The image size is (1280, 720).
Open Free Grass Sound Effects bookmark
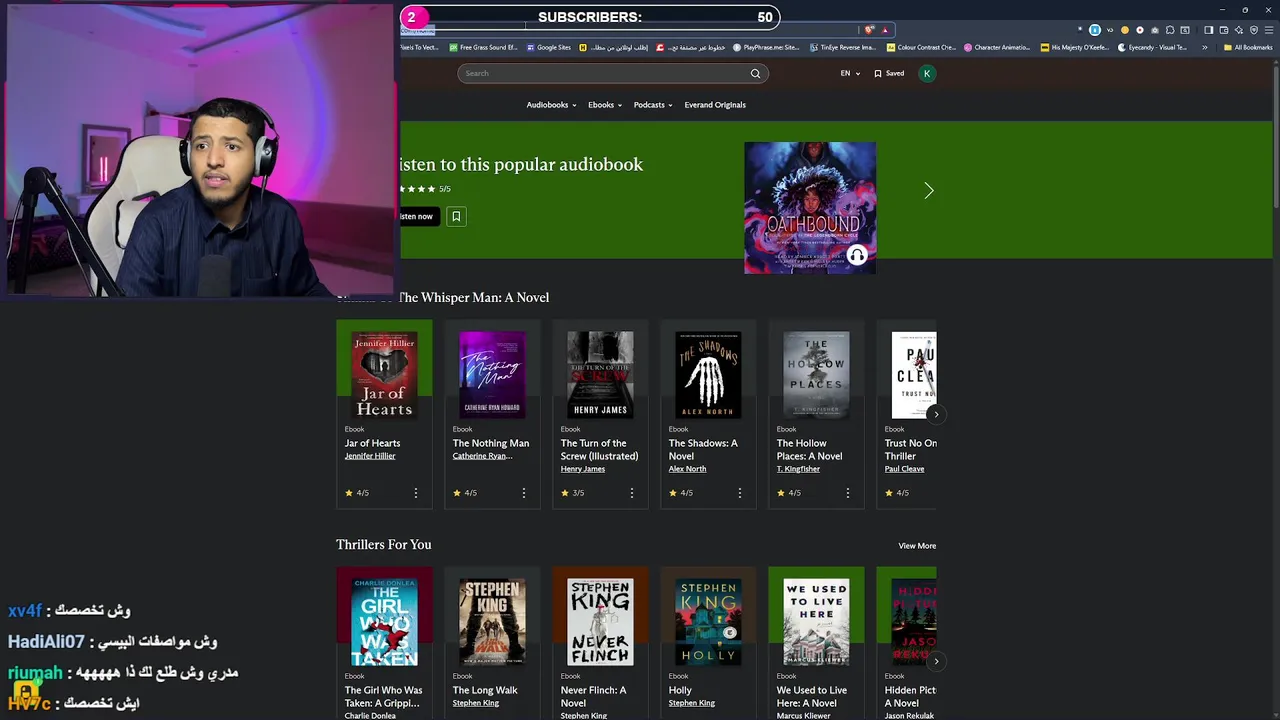(x=484, y=47)
